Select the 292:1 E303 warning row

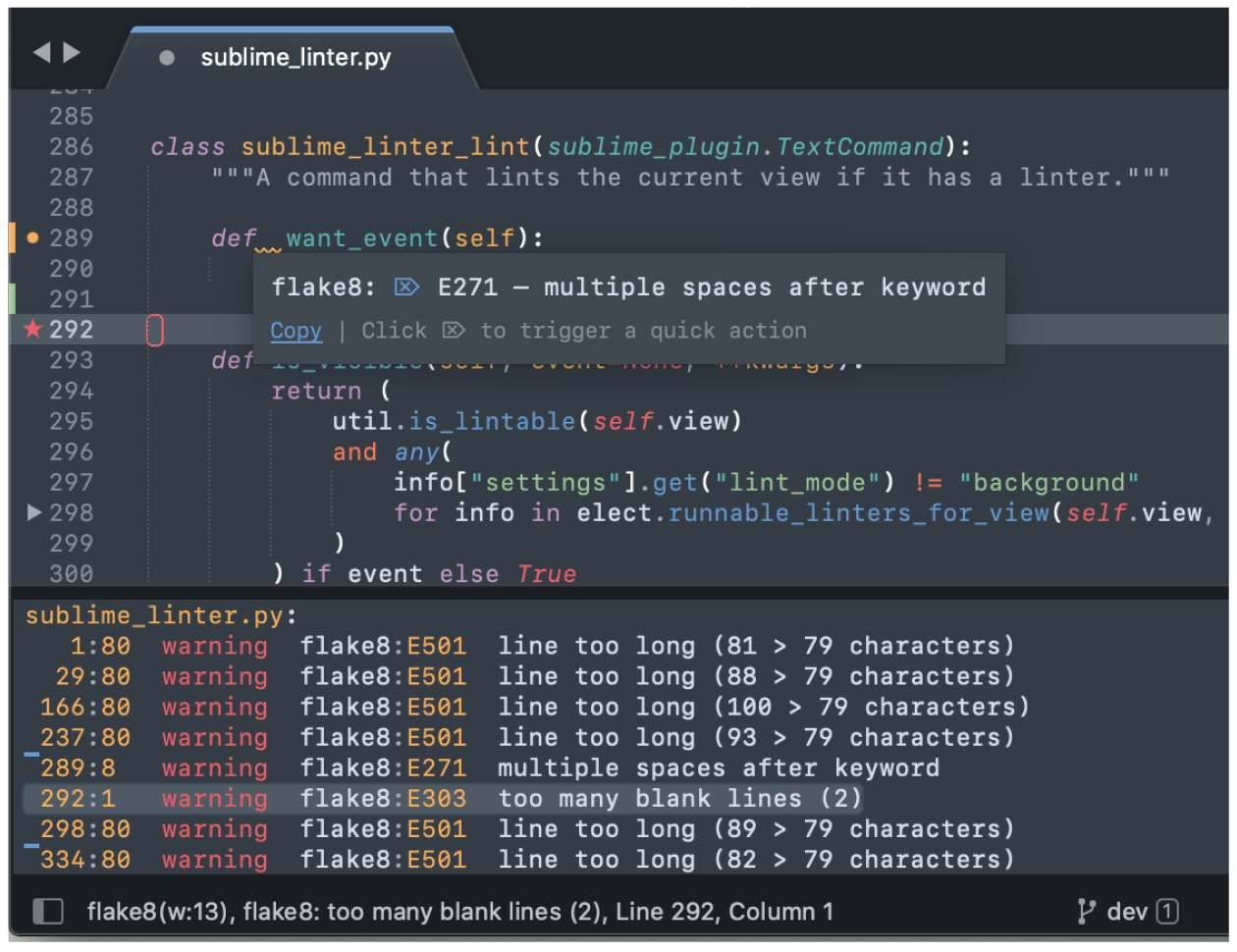(x=443, y=799)
